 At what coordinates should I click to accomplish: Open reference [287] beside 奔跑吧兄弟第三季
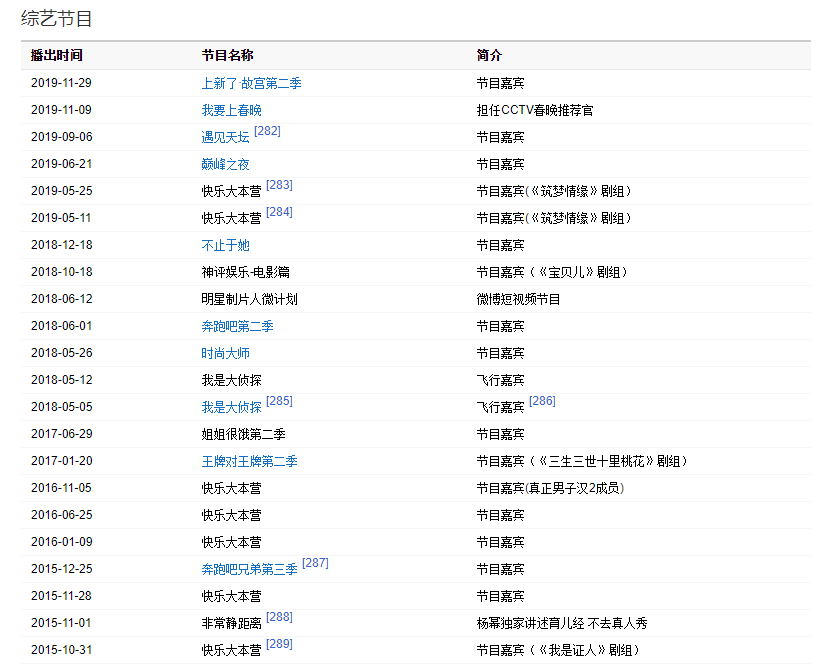[x=315, y=563]
